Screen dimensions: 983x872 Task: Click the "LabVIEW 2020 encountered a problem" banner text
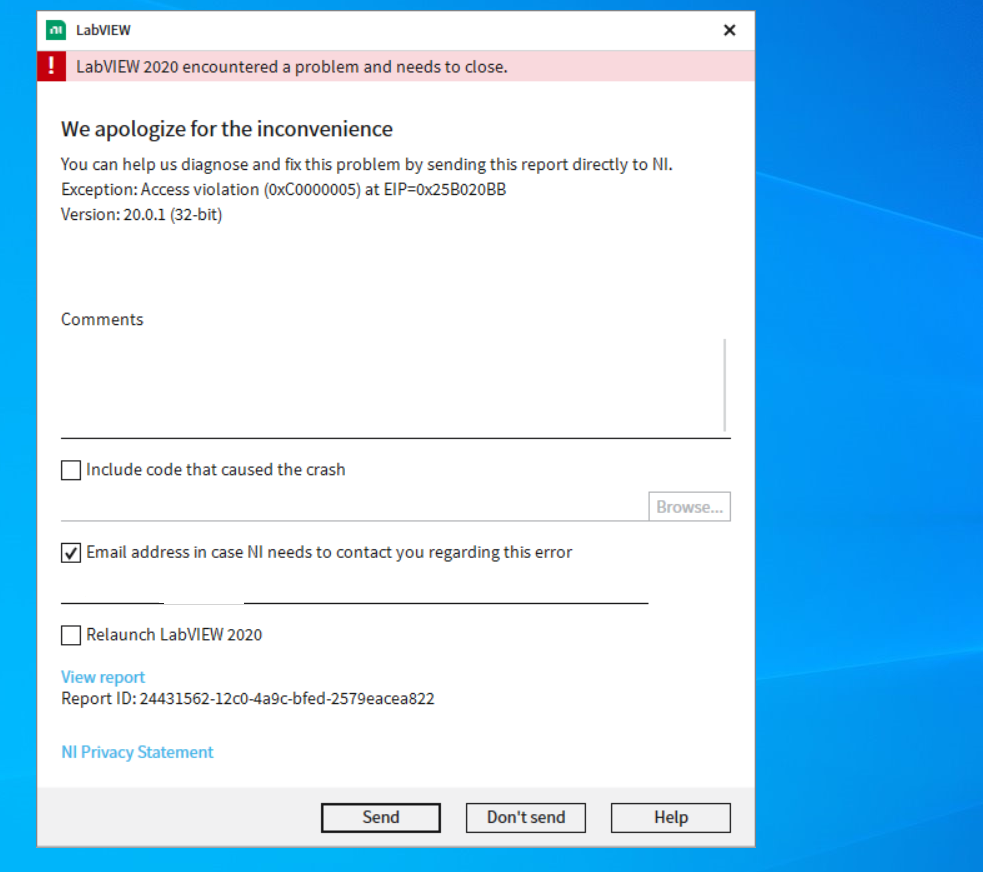click(292, 66)
